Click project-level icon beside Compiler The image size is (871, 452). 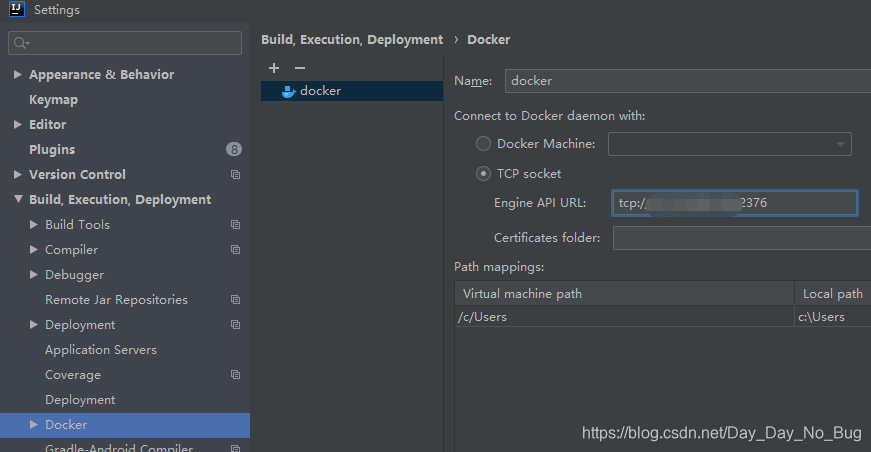236,249
